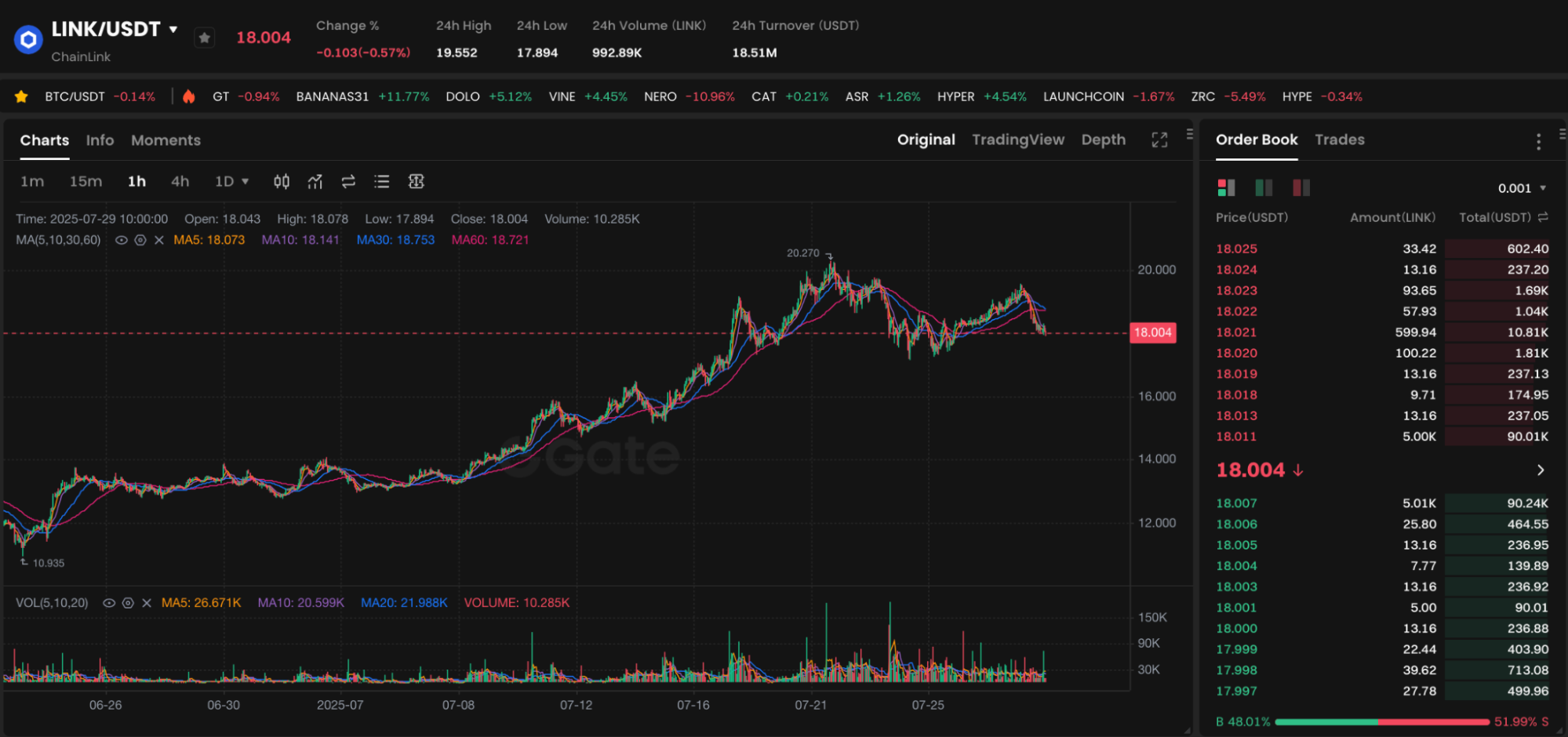Screen dimensions: 1568x737
Task: Select the TradingView chart view
Action: [x=1018, y=140]
